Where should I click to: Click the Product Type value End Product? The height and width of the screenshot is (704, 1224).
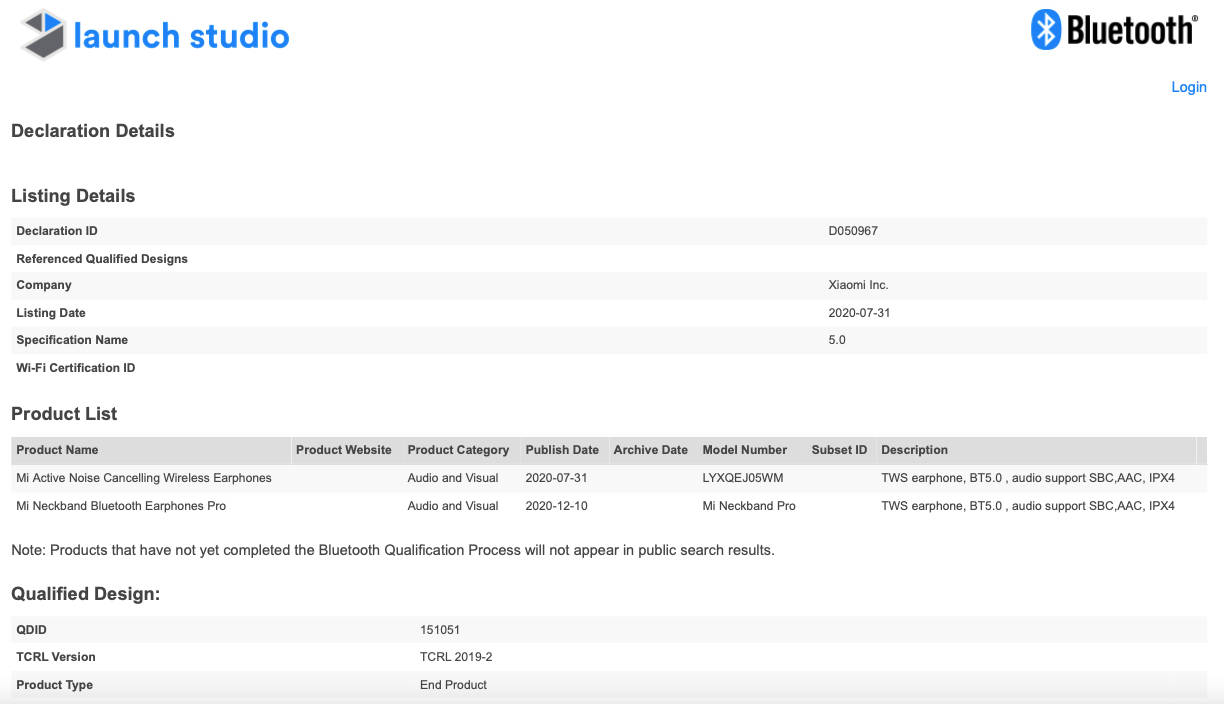click(453, 685)
